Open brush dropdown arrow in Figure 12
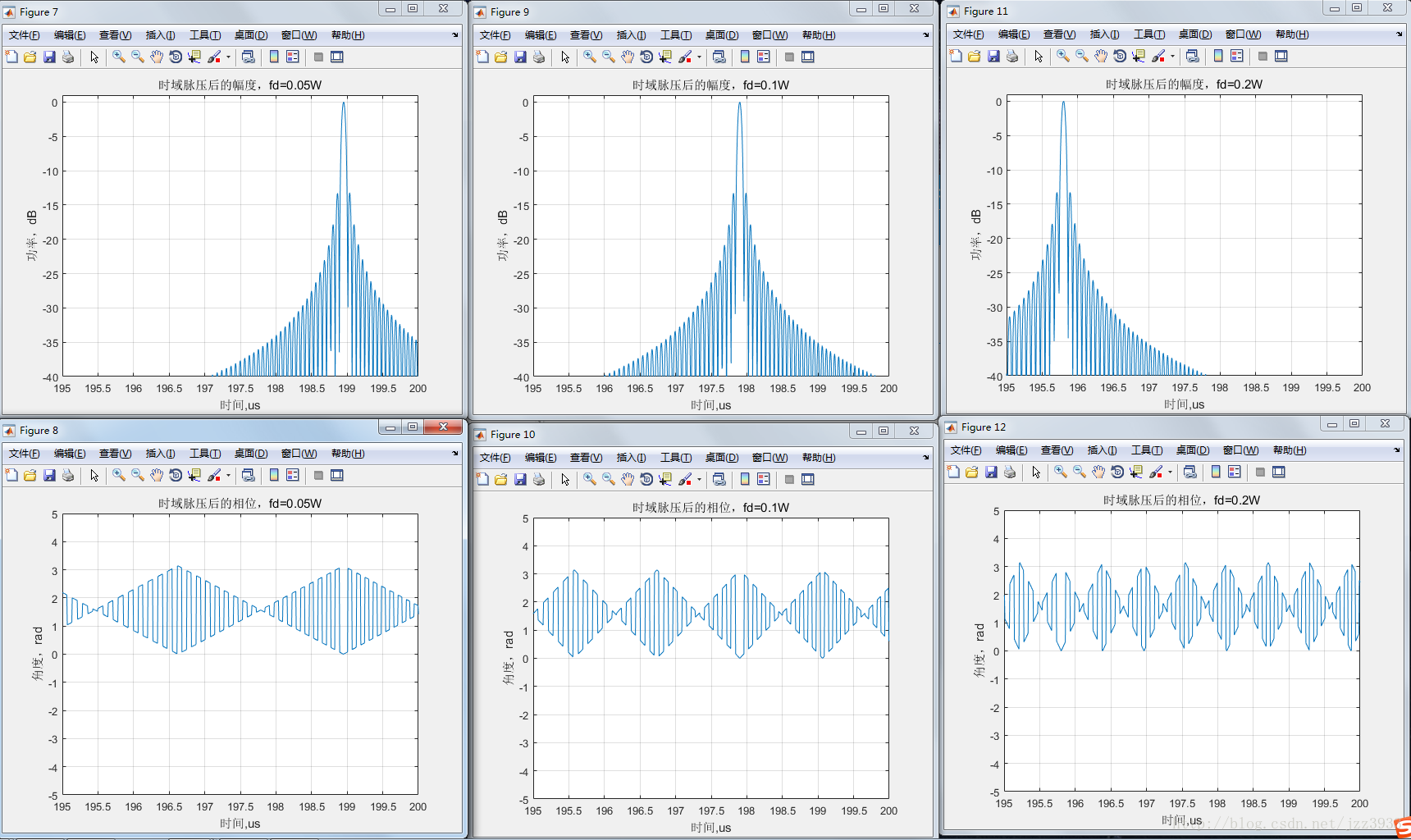1411x840 pixels. [x=1170, y=472]
